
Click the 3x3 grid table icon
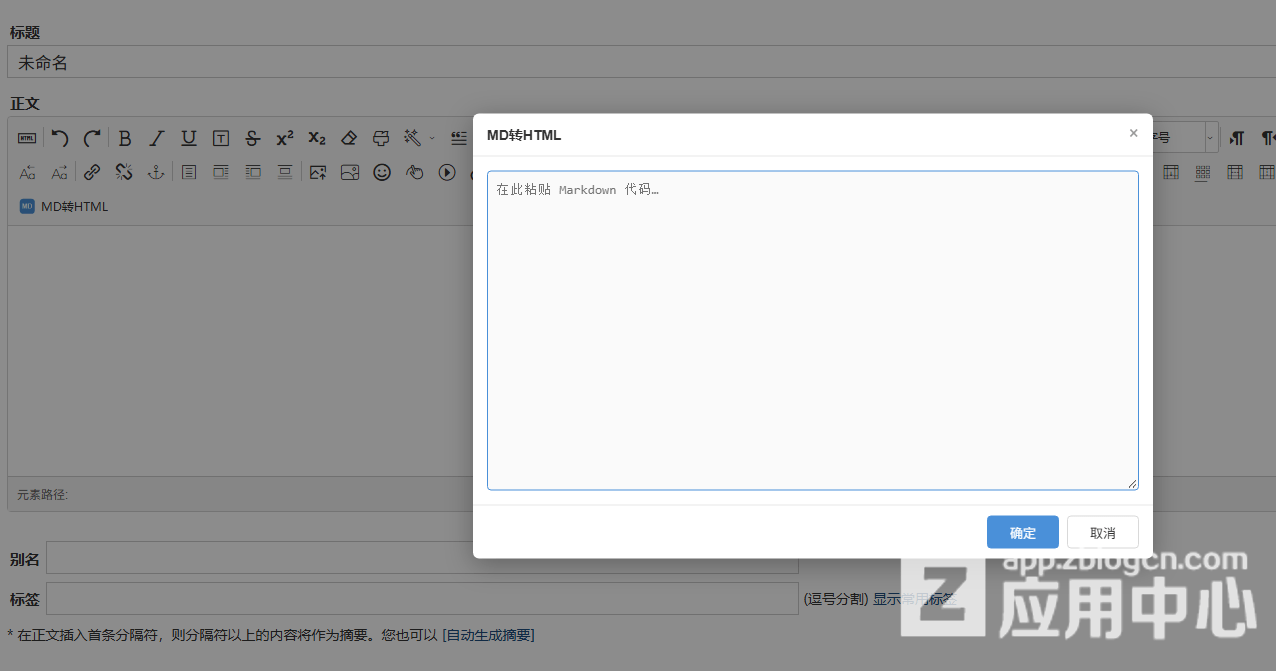[1203, 172]
